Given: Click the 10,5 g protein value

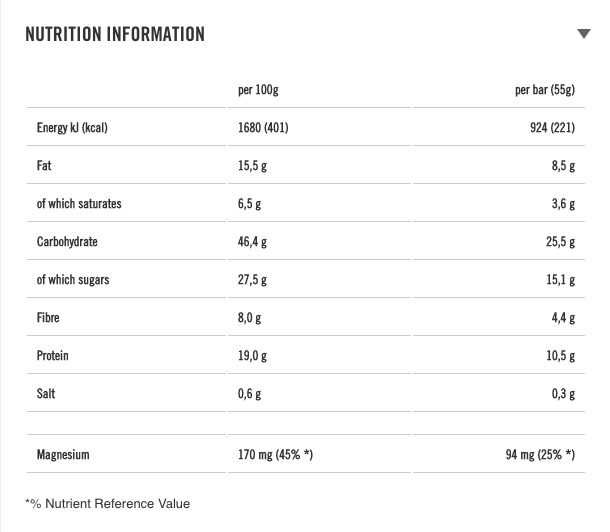Looking at the screenshot, I should [x=560, y=356].
